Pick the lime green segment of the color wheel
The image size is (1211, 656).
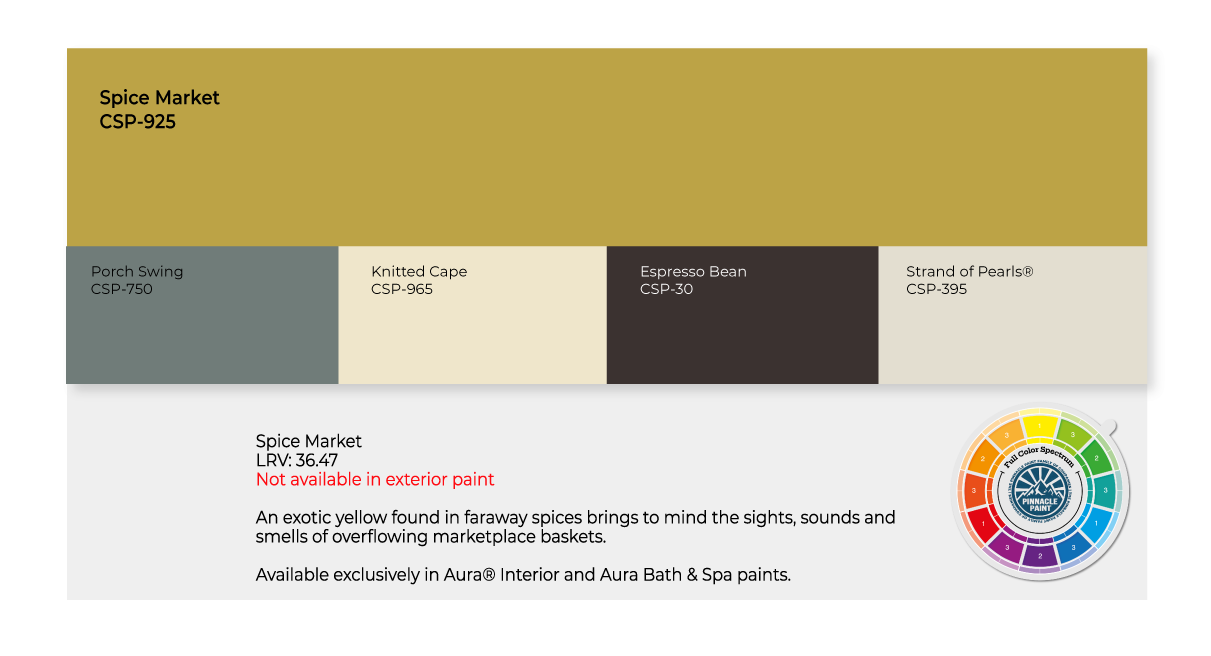1071,434
